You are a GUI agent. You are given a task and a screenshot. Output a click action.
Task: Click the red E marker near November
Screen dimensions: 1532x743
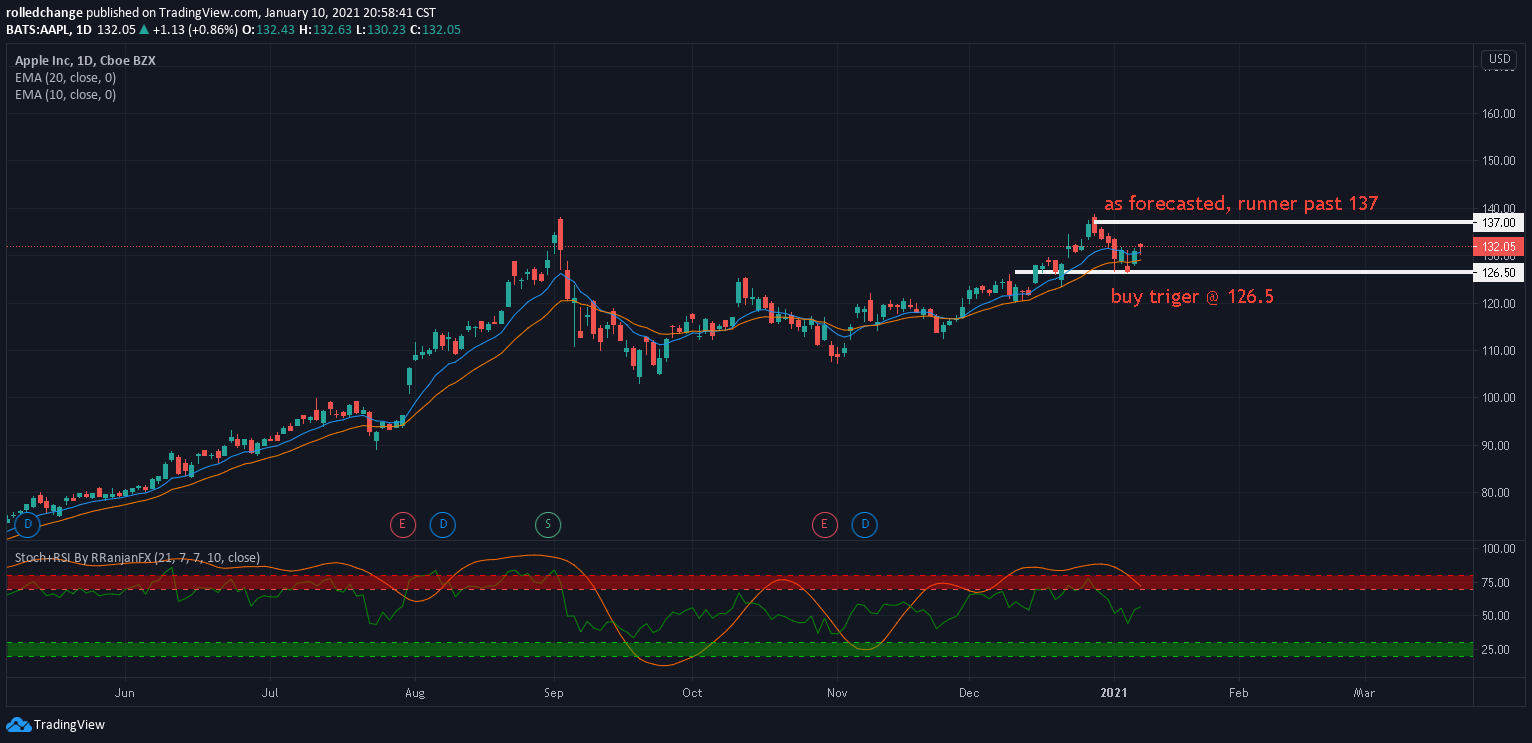[824, 524]
